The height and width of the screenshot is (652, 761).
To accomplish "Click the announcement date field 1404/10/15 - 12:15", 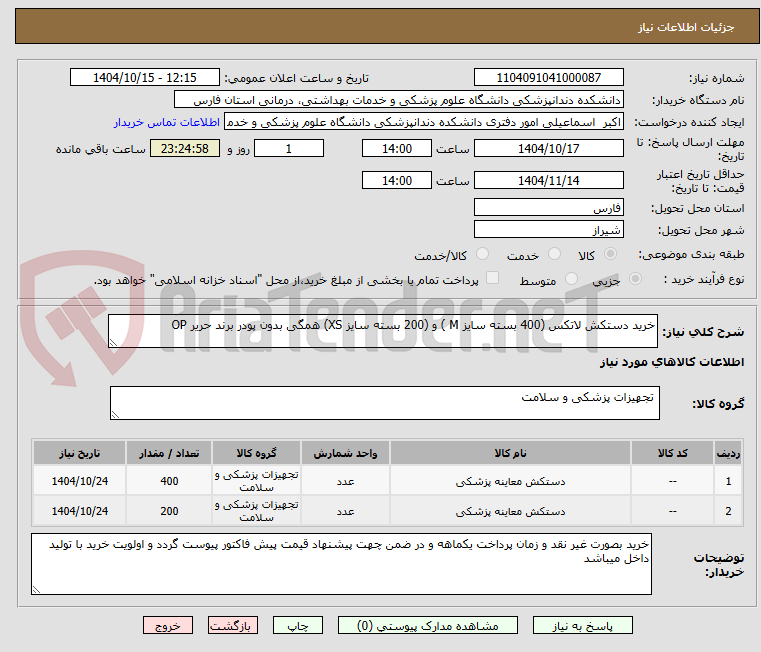I will coord(145,78).
